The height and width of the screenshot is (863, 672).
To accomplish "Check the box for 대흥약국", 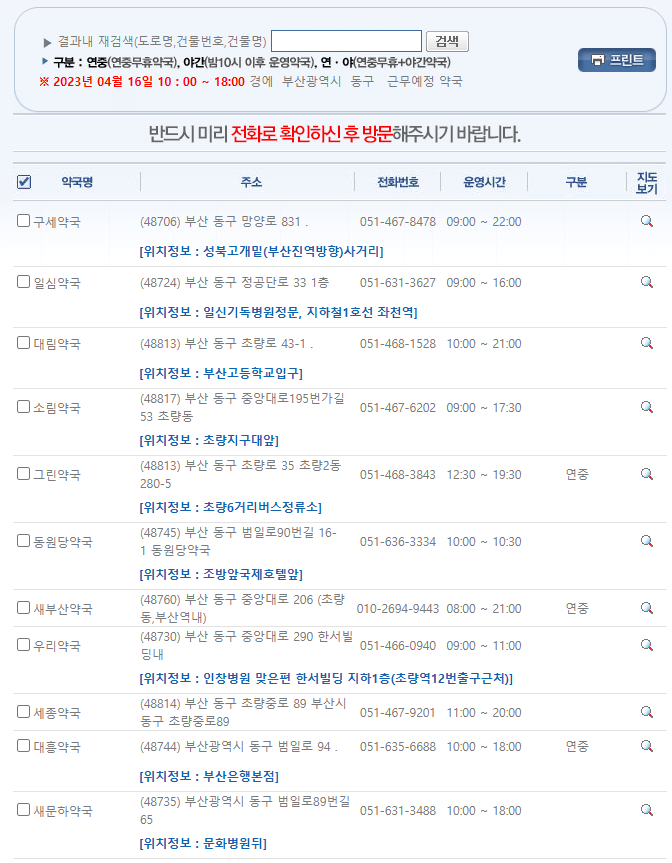I will 23,746.
